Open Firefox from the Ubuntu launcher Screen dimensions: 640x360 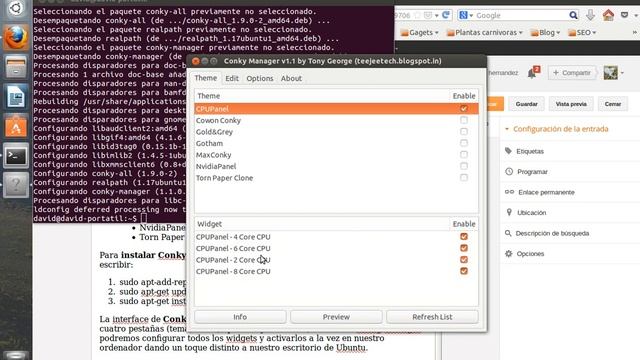click(x=16, y=38)
